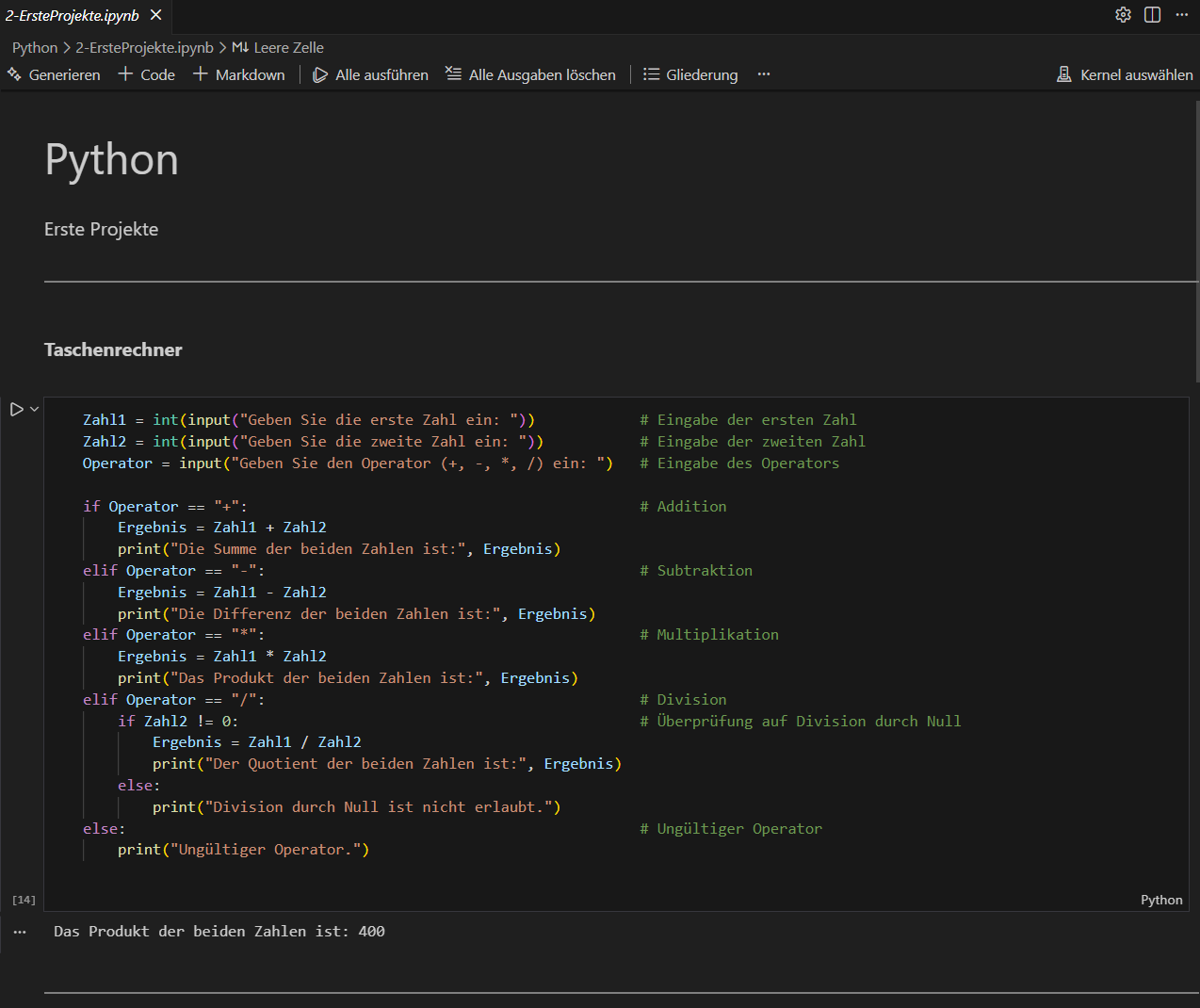1200x1008 pixels.
Task: Click the comment '# Ungültiger Operator'
Action: (x=731, y=828)
